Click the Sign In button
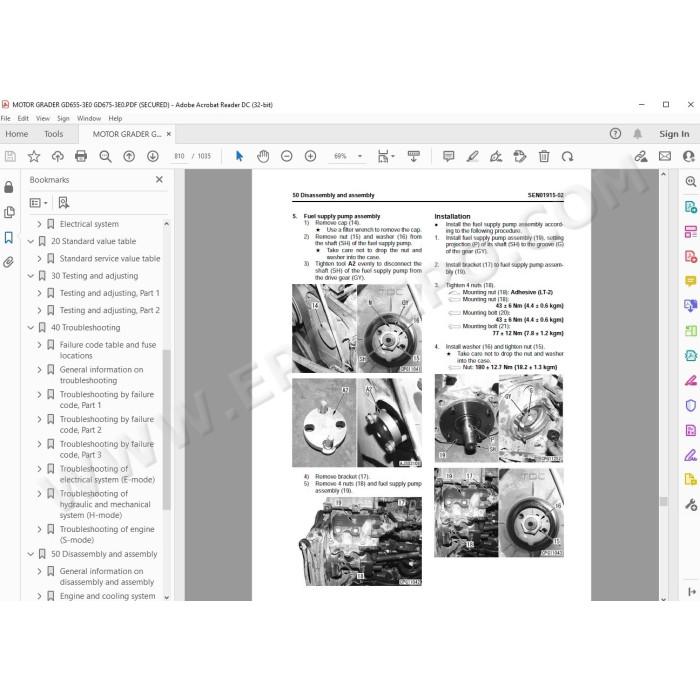The height and width of the screenshot is (700, 700). click(674, 134)
